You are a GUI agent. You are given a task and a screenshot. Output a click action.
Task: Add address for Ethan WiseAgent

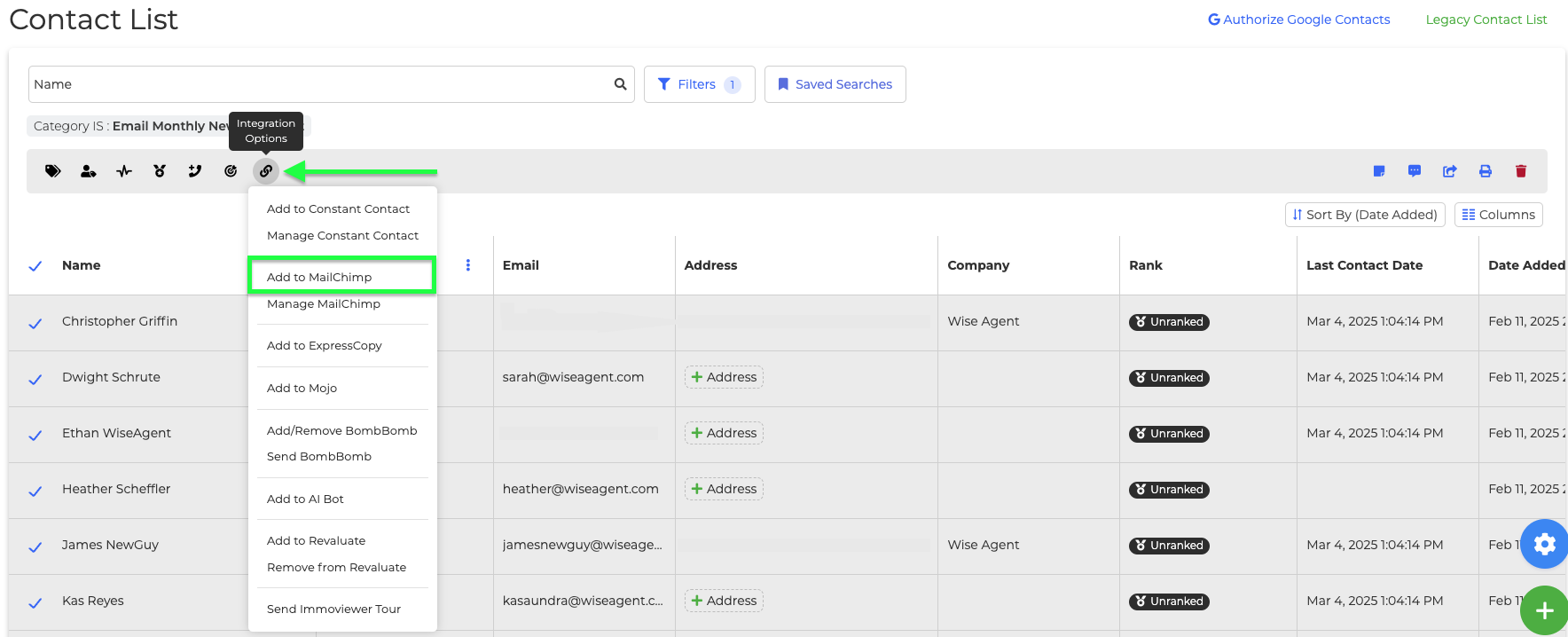click(x=724, y=433)
